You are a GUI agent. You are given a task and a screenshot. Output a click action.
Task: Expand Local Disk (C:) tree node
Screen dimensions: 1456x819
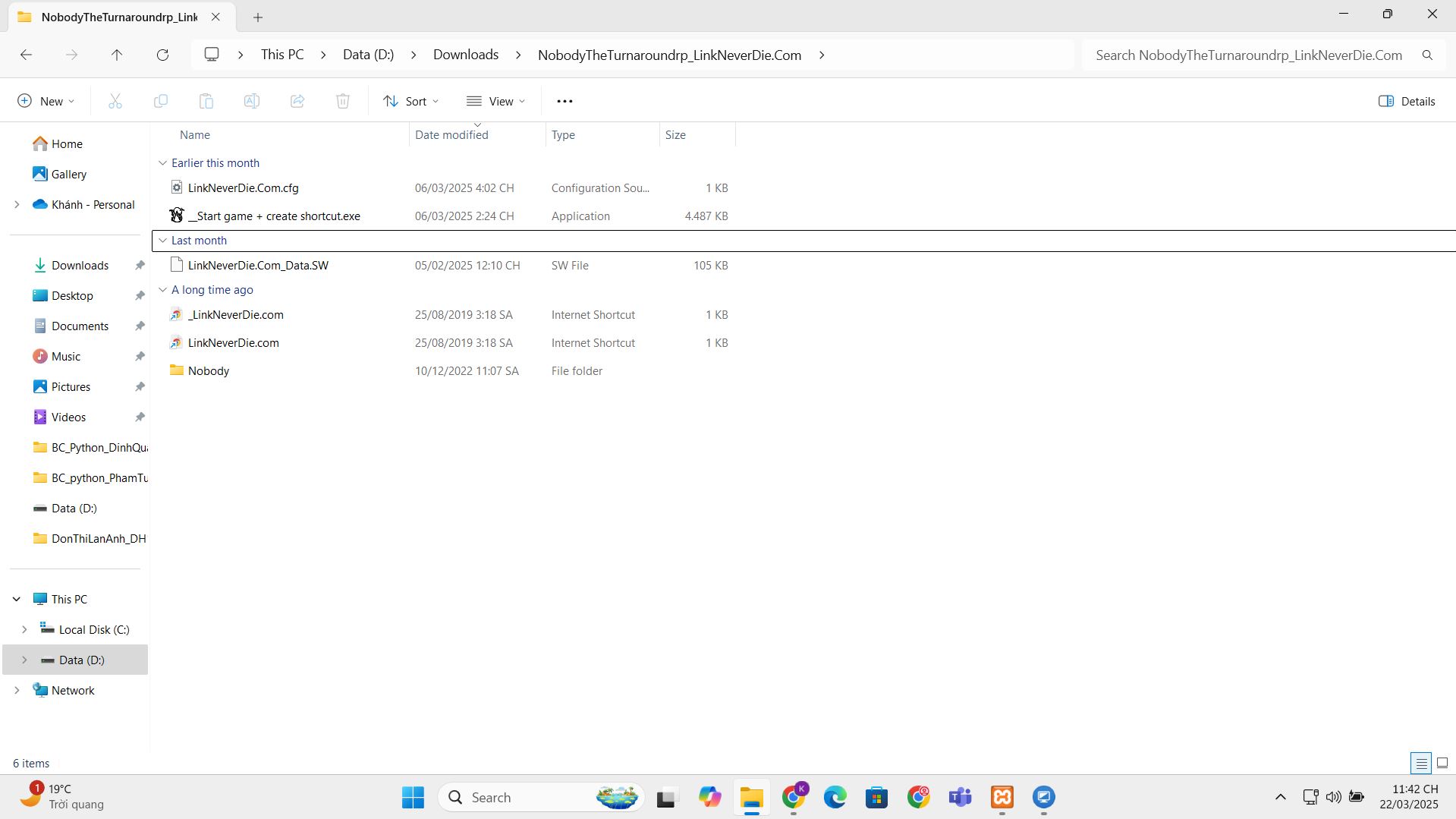24,629
